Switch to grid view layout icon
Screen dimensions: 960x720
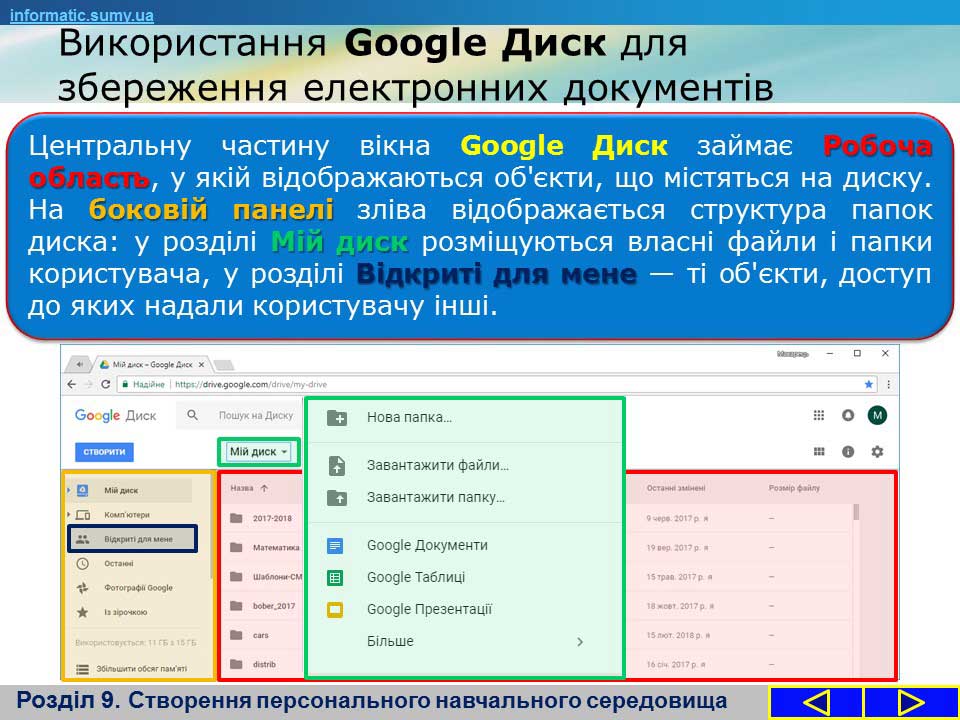point(819,452)
